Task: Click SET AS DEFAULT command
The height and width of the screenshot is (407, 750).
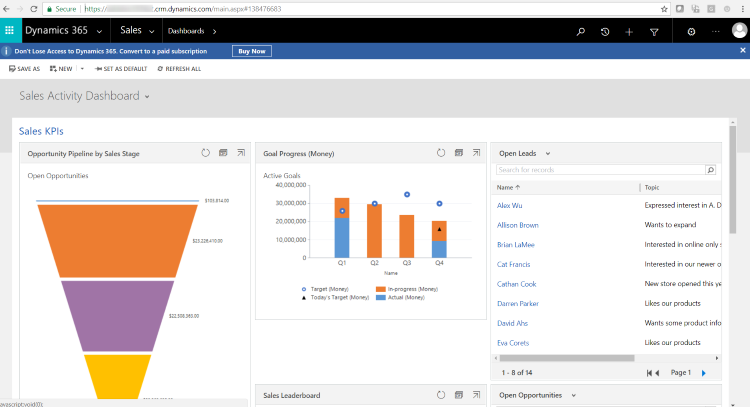Action: click(121, 69)
